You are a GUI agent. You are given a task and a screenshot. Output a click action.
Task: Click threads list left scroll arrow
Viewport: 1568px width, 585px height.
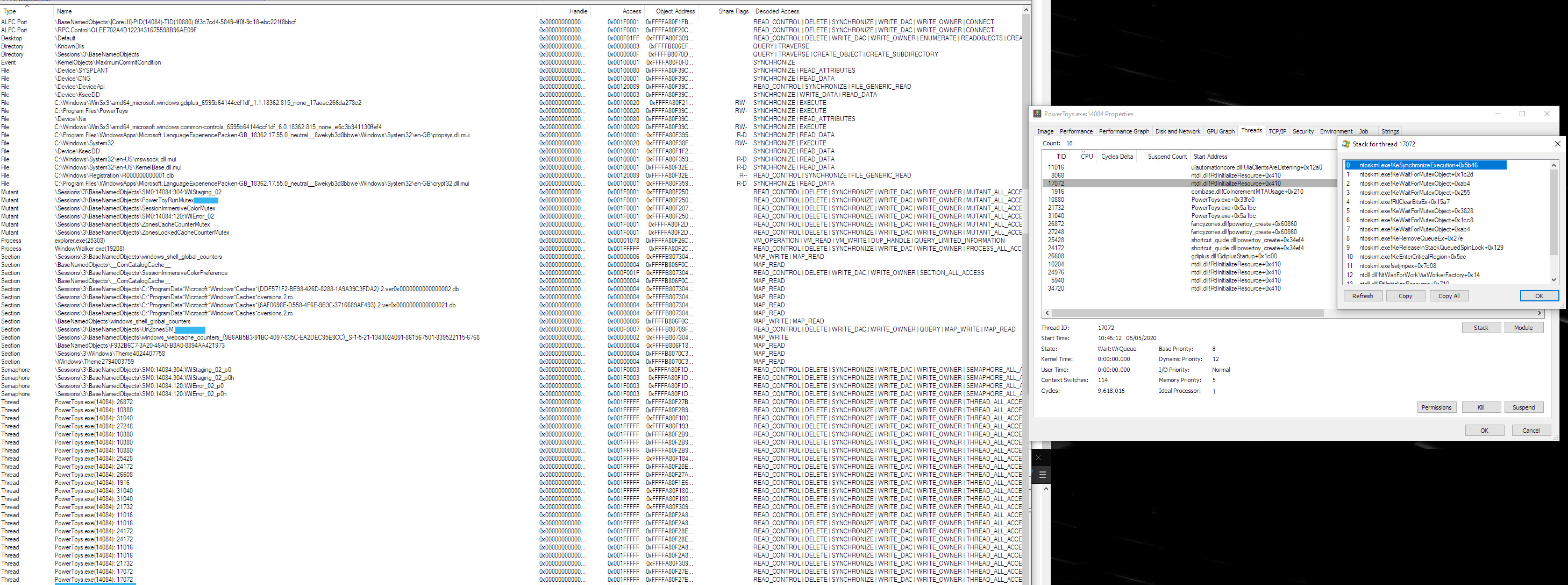point(1047,313)
